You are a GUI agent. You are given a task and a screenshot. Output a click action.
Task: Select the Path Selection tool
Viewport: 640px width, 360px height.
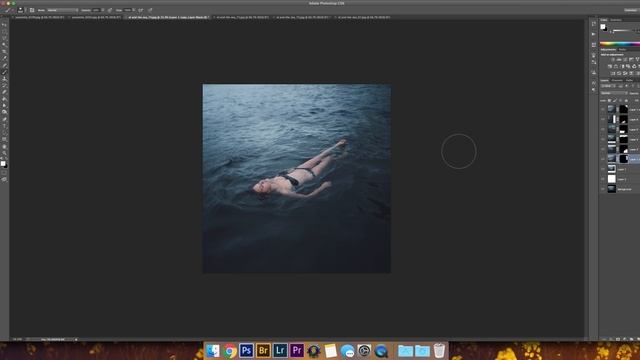point(4,133)
